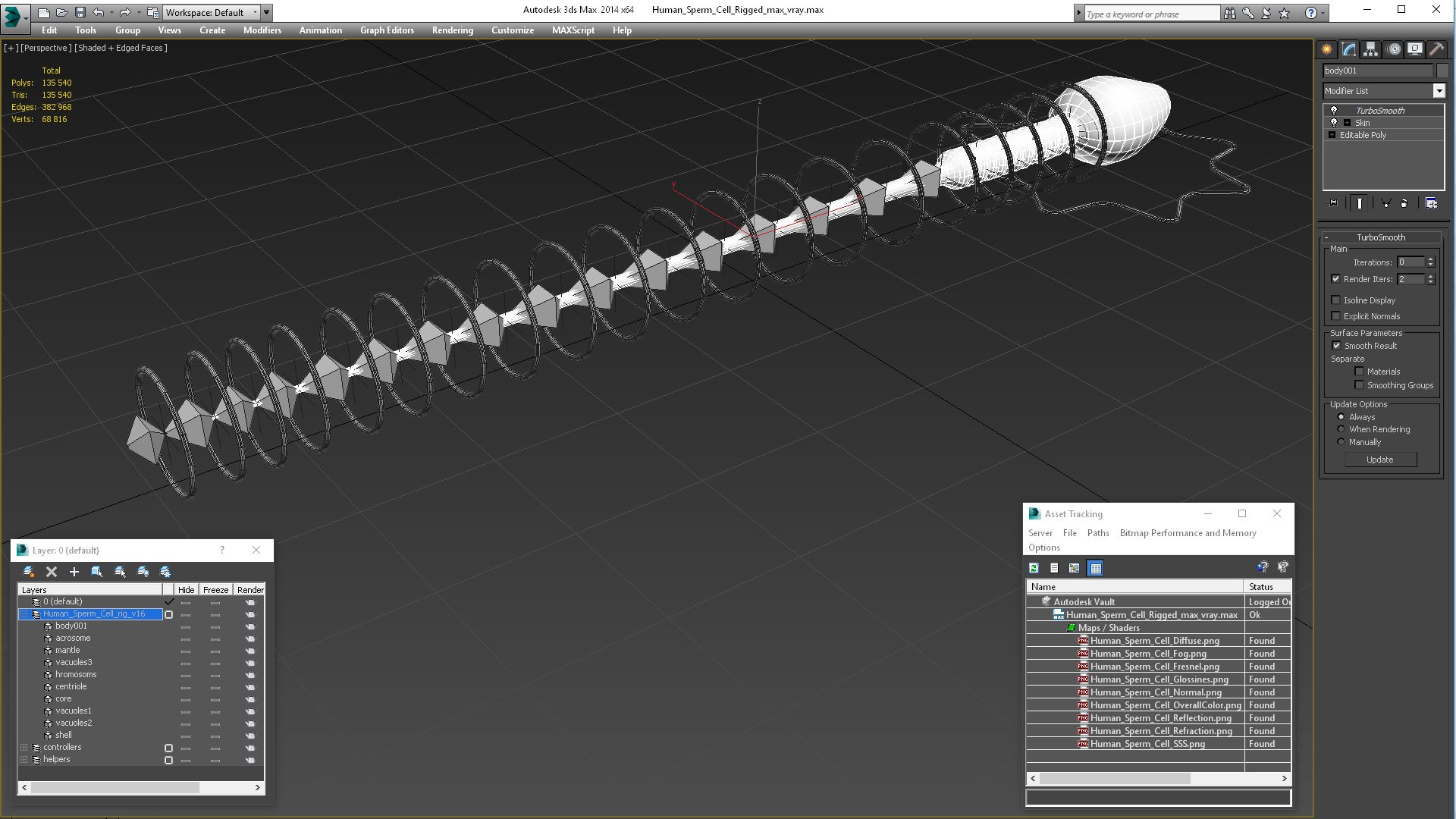This screenshot has height=819, width=1456.
Task: Open the Modifiers menu
Action: pyautogui.click(x=262, y=30)
